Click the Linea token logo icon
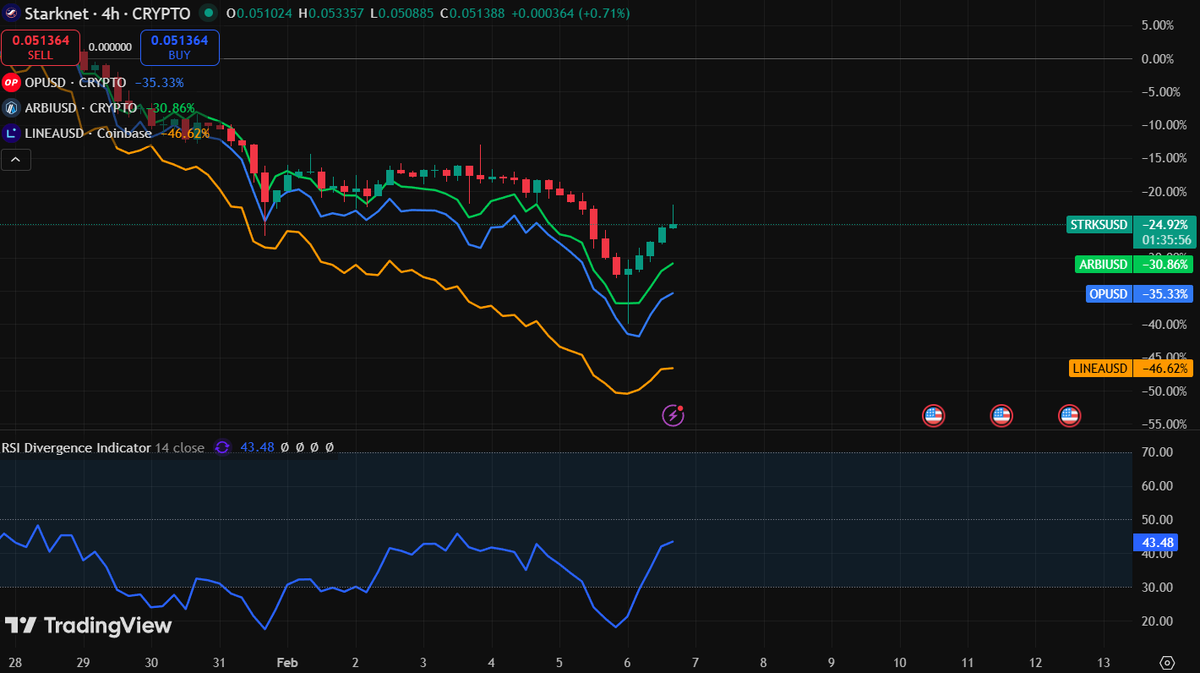 point(12,133)
